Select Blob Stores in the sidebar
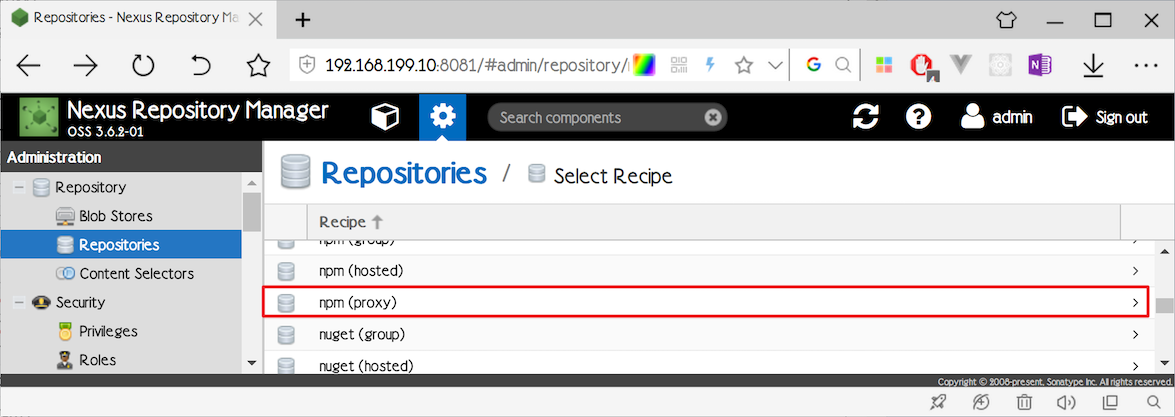Viewport: 1175px width, 417px height. 116,216
